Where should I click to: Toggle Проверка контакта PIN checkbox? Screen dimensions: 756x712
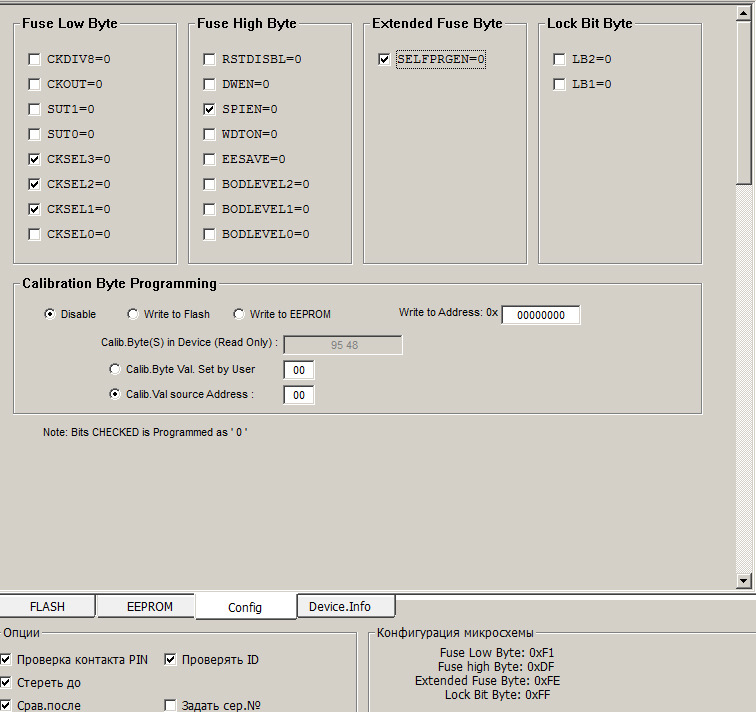[x=5, y=659]
